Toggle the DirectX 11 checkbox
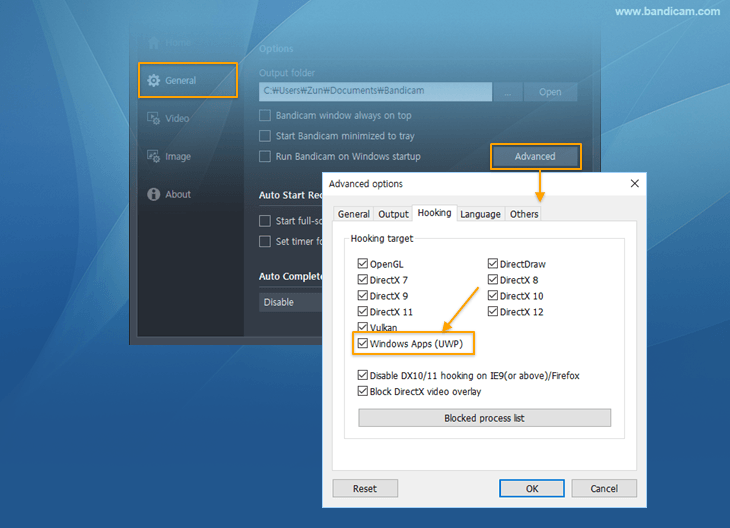This screenshot has height=528, width=730. point(363,311)
